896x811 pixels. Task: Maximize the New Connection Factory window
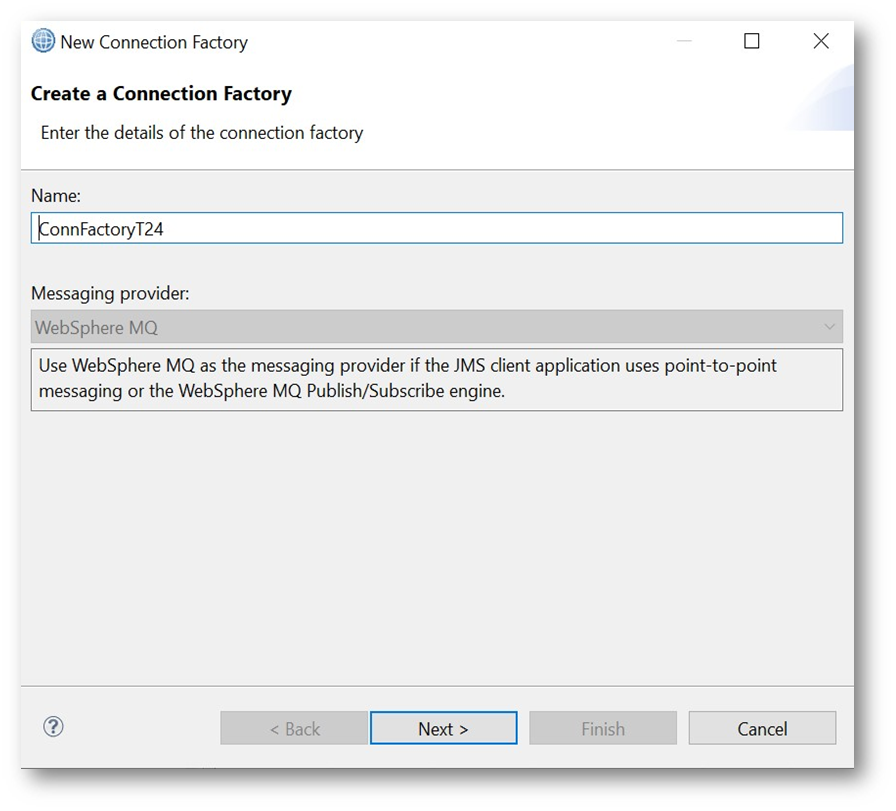(752, 42)
